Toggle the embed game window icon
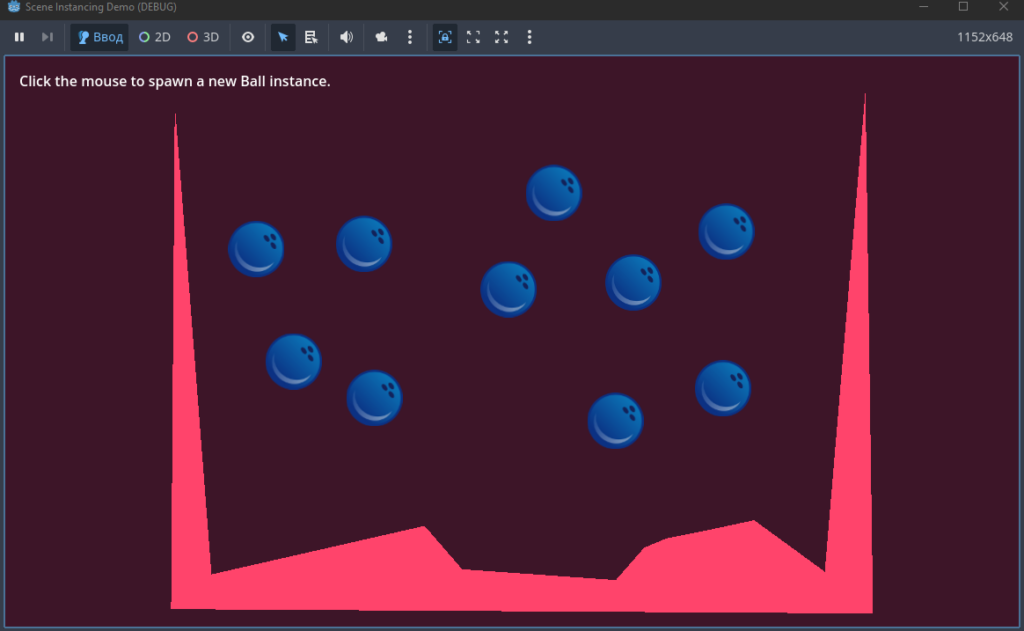 (x=445, y=37)
